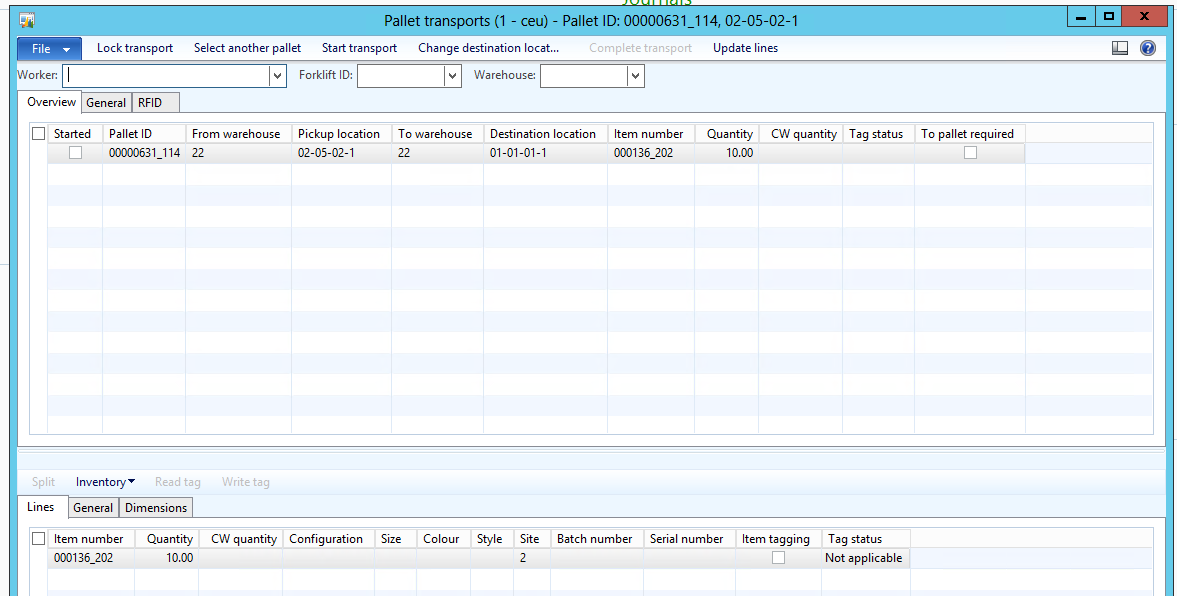1177x596 pixels.
Task: Expand the Warehouse dropdown arrow
Action: pos(635,76)
